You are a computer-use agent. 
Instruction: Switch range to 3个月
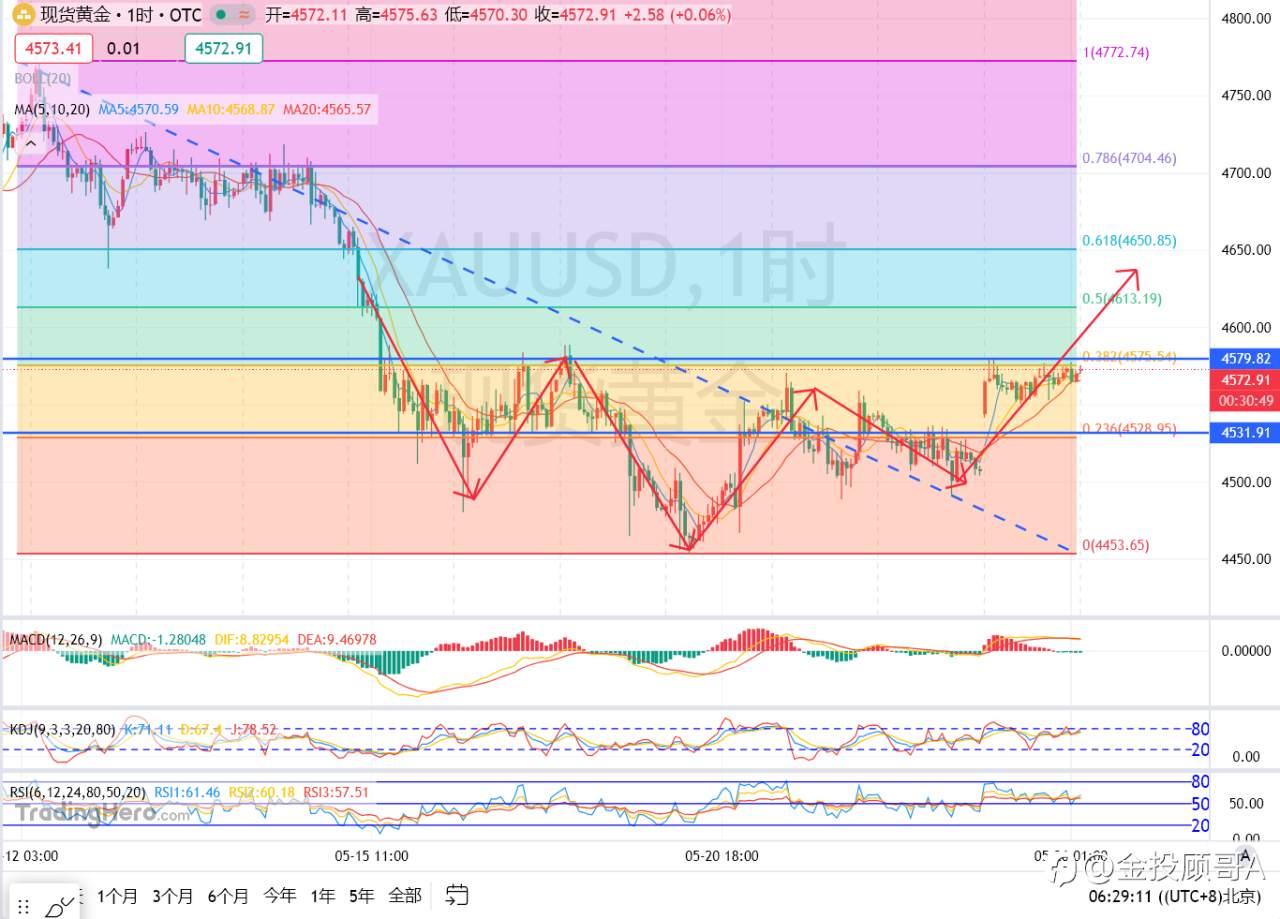[173, 895]
